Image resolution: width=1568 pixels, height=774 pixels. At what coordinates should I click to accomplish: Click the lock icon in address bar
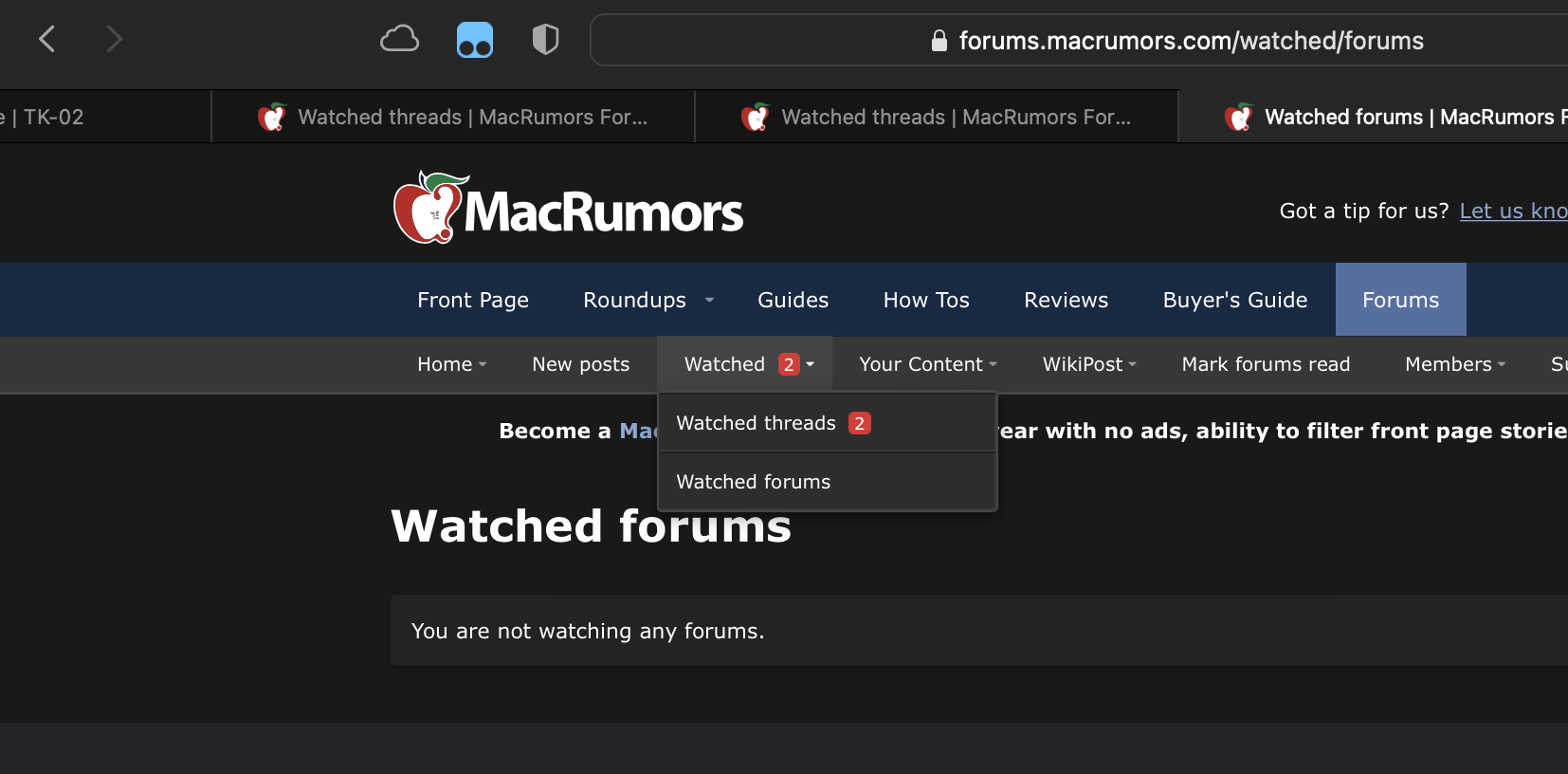(939, 40)
